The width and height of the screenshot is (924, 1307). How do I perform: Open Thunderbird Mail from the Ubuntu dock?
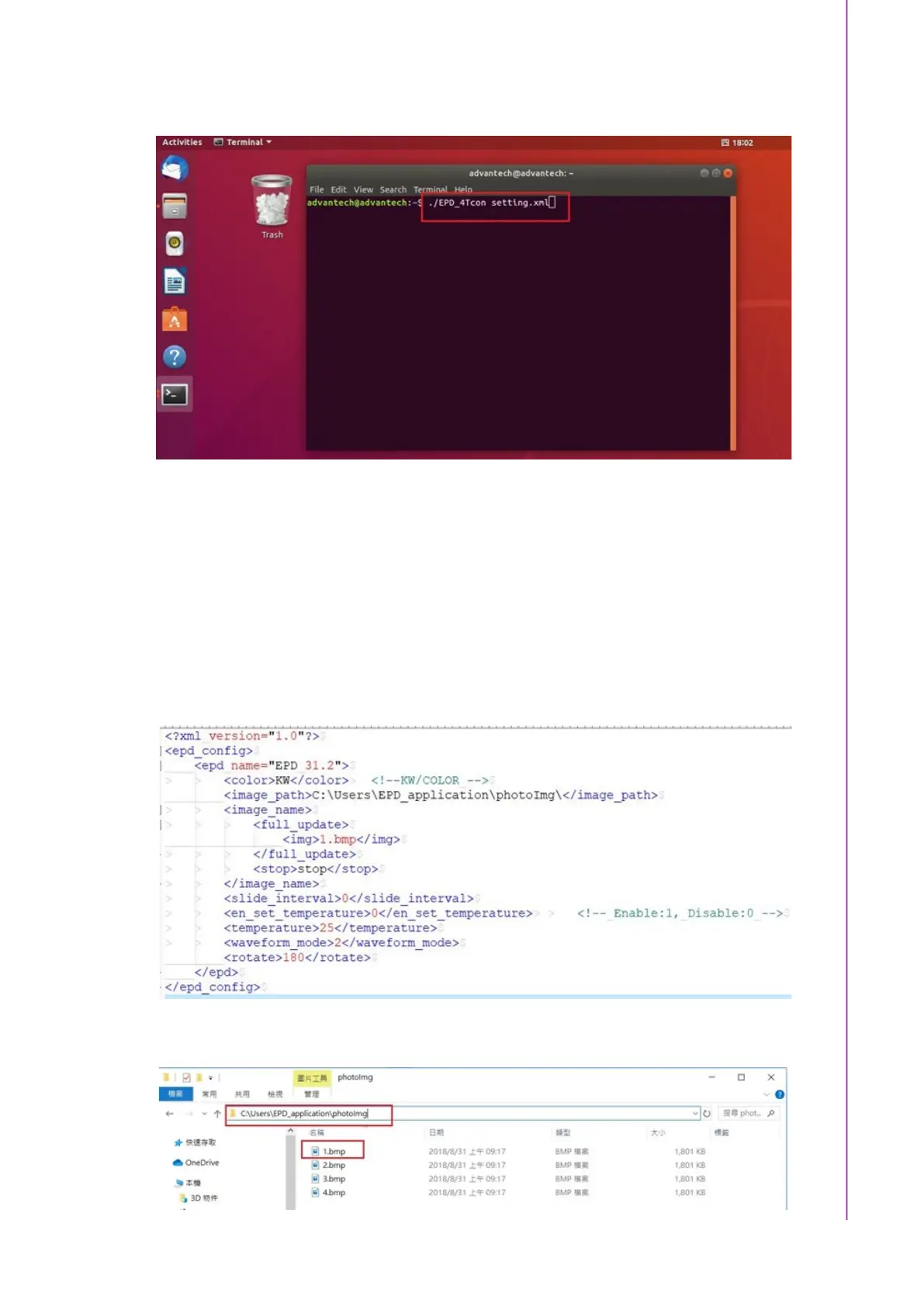coord(175,168)
